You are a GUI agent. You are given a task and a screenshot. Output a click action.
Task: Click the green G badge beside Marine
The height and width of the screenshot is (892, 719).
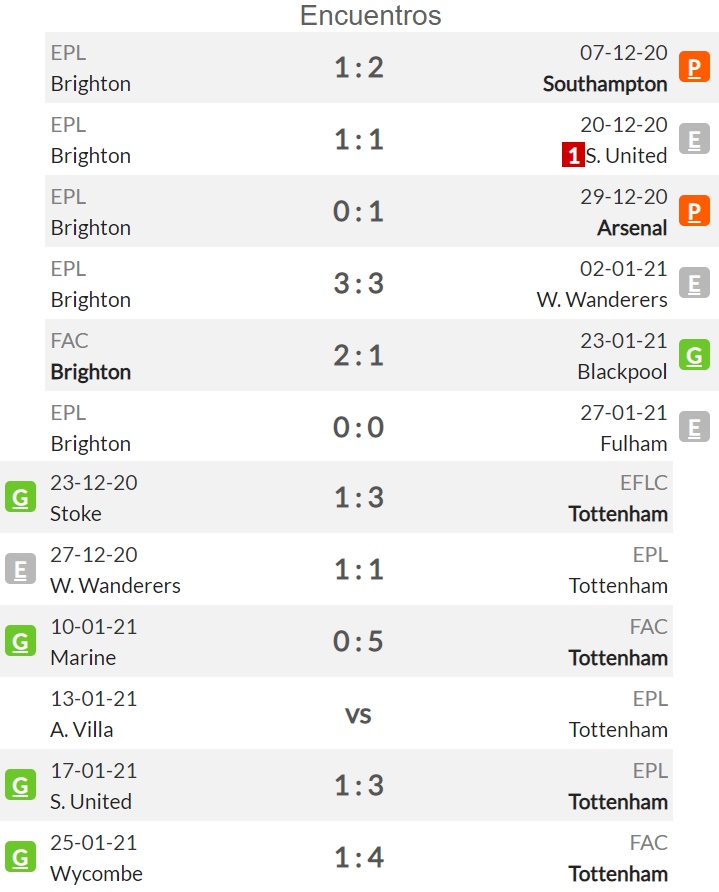(x=20, y=641)
